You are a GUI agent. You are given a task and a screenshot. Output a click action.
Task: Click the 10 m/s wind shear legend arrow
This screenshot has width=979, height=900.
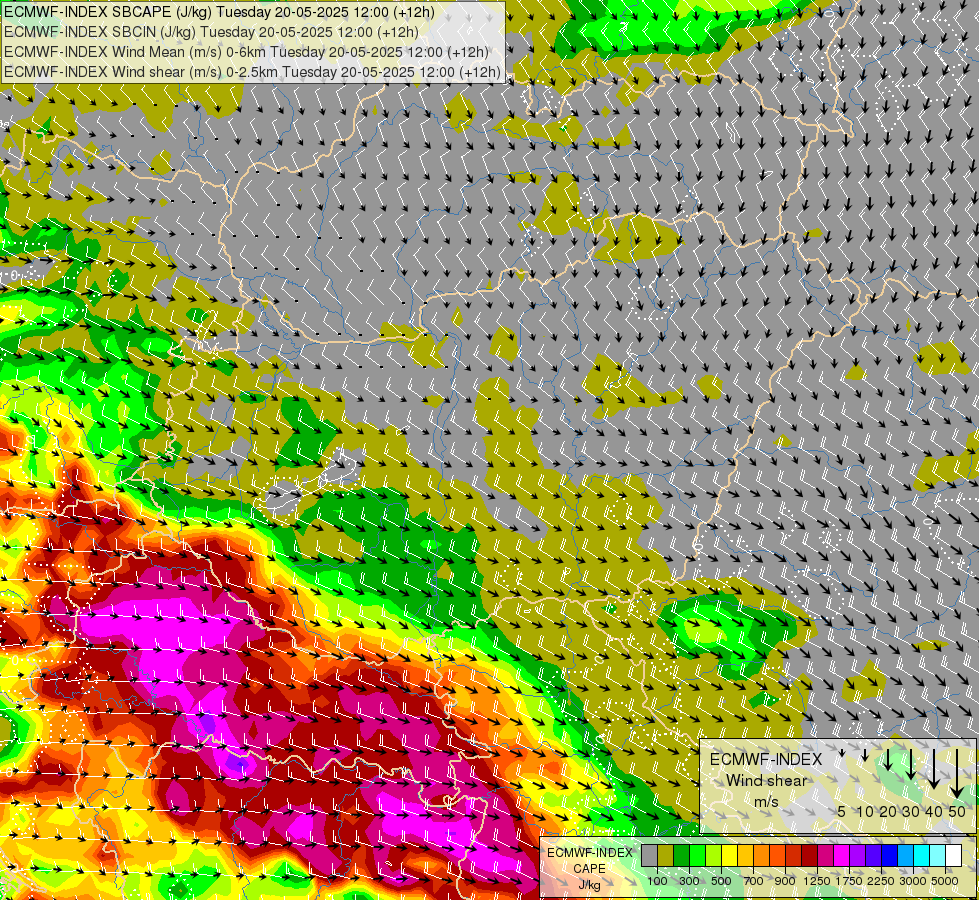(865, 755)
